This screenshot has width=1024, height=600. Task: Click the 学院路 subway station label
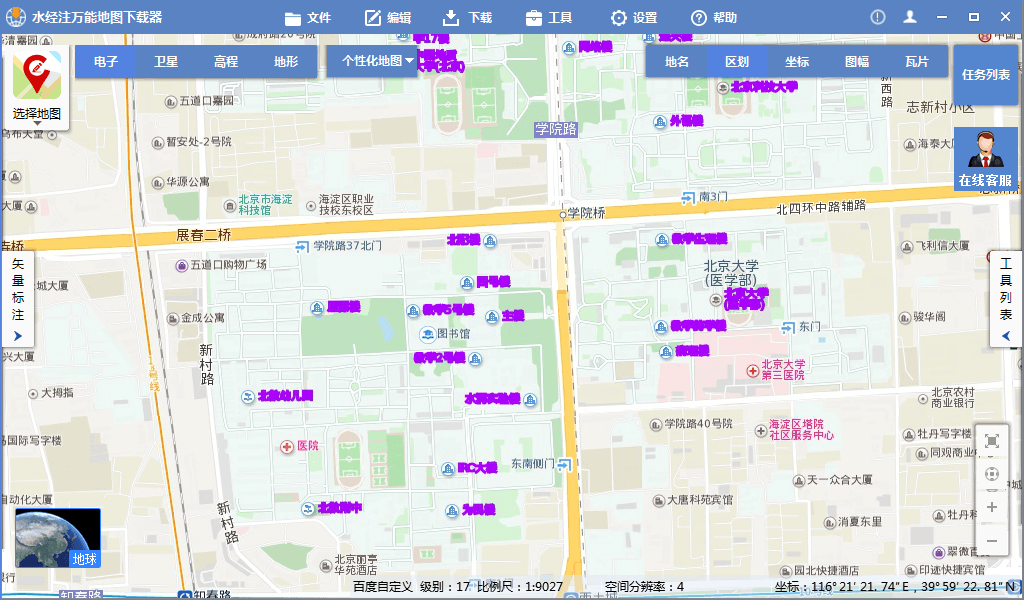pyautogui.click(x=556, y=129)
